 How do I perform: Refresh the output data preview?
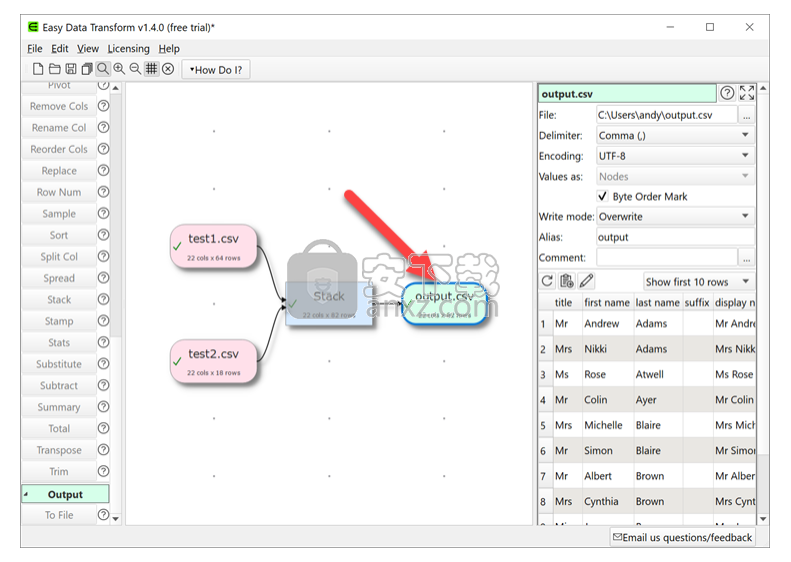tap(547, 281)
